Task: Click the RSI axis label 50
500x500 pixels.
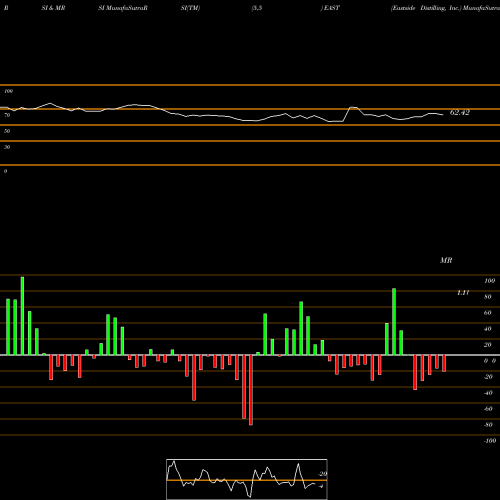Action: (7, 131)
